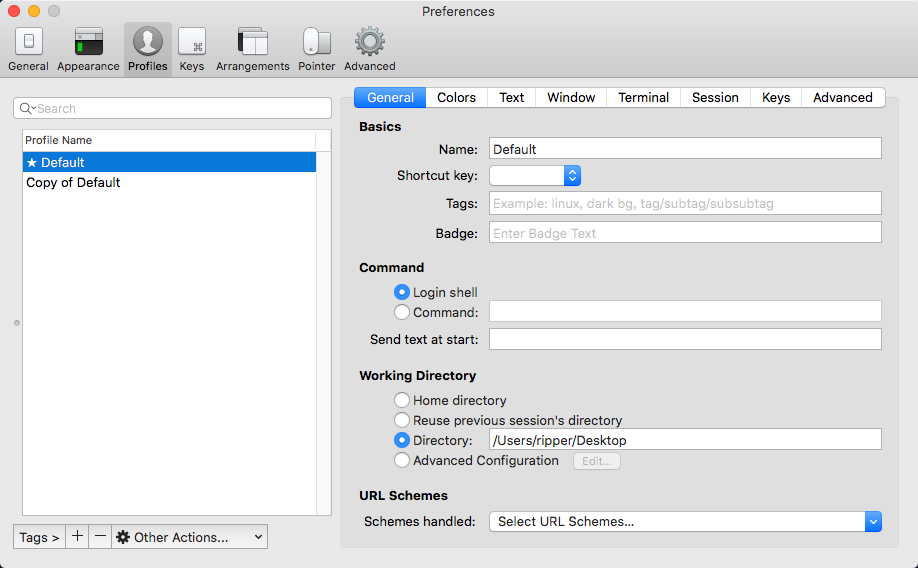Click the Badge text field
This screenshot has width=918, height=568.
(685, 233)
